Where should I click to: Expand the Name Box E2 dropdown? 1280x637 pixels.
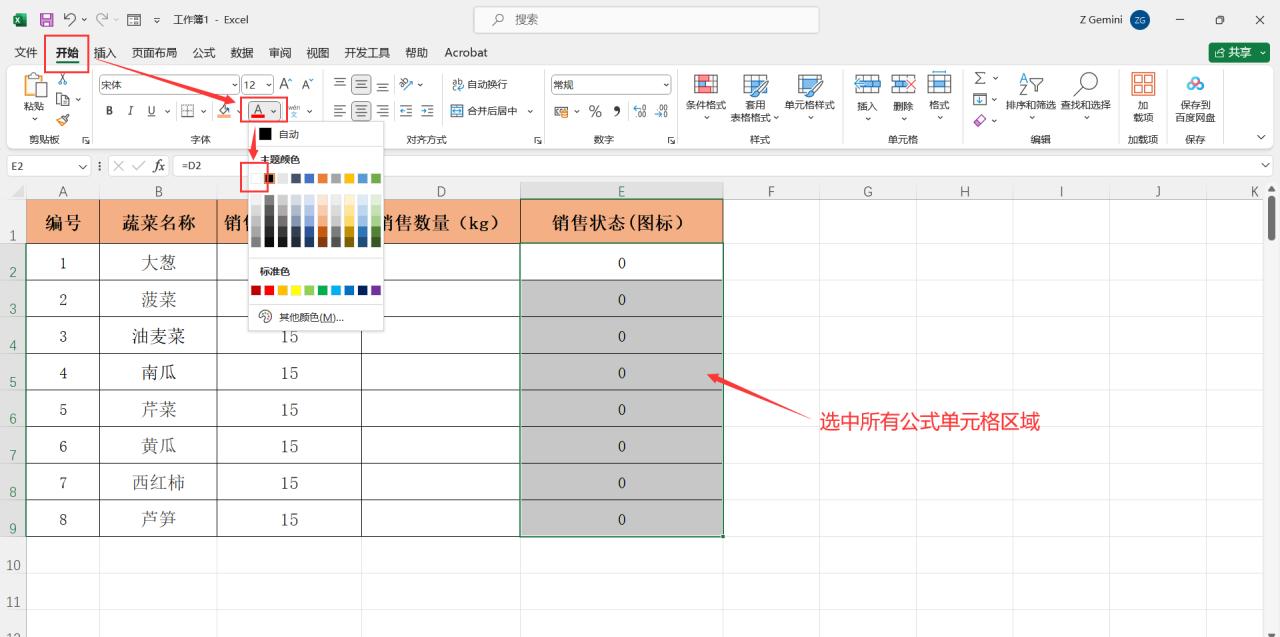(83, 166)
